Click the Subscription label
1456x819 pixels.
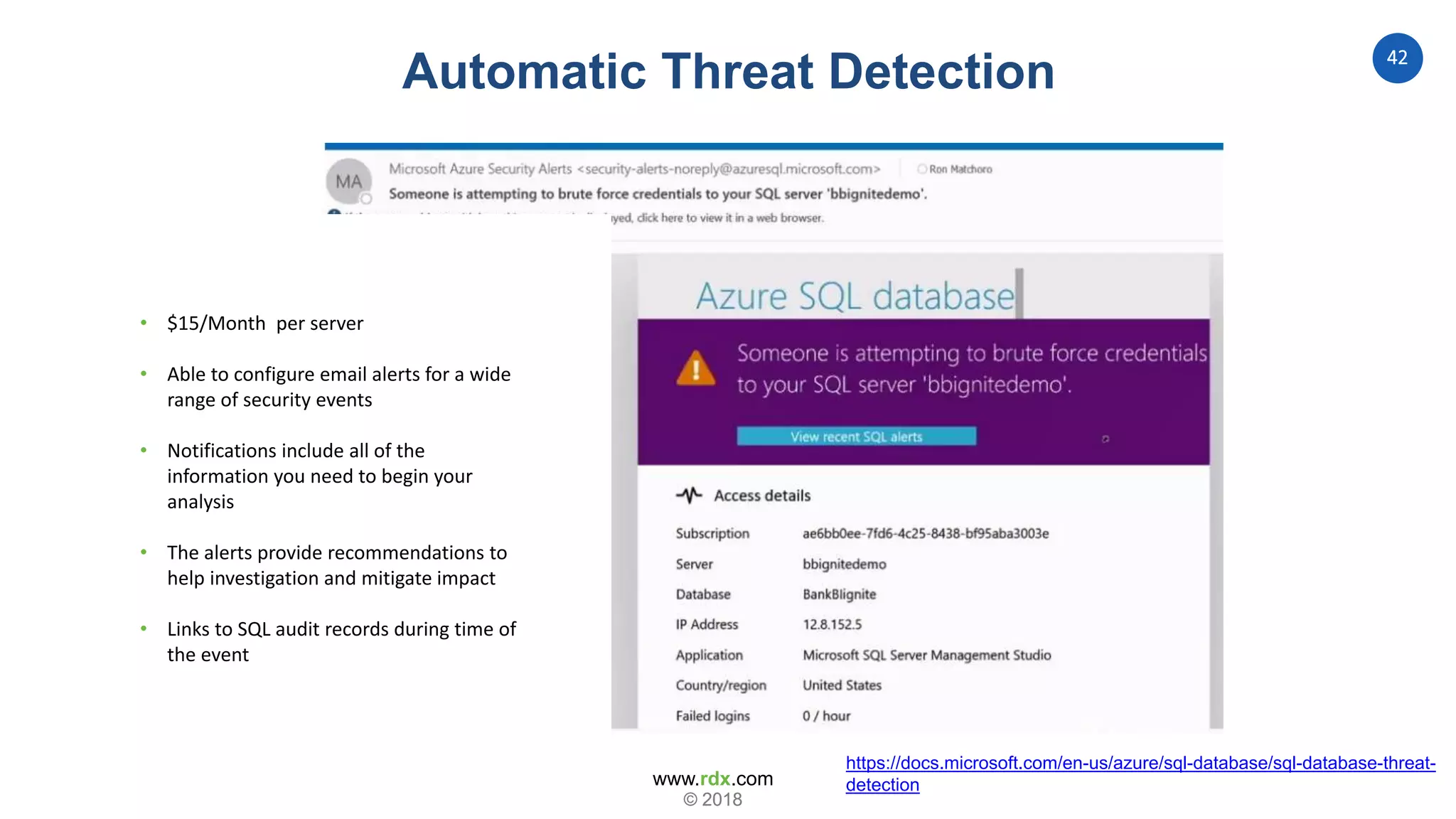(x=712, y=533)
